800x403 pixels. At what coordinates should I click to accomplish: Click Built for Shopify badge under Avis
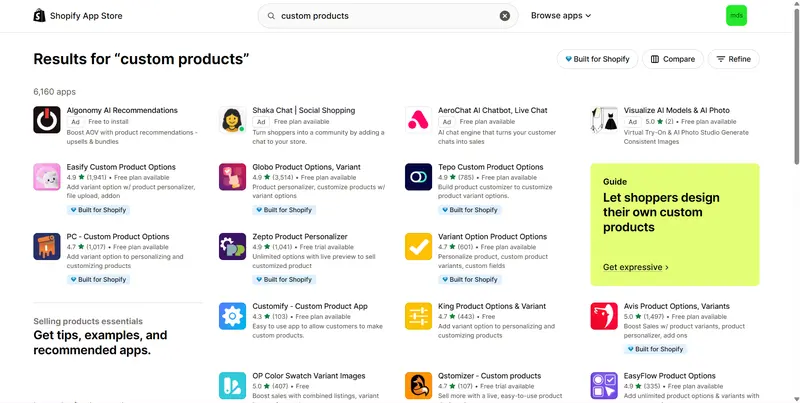655,349
